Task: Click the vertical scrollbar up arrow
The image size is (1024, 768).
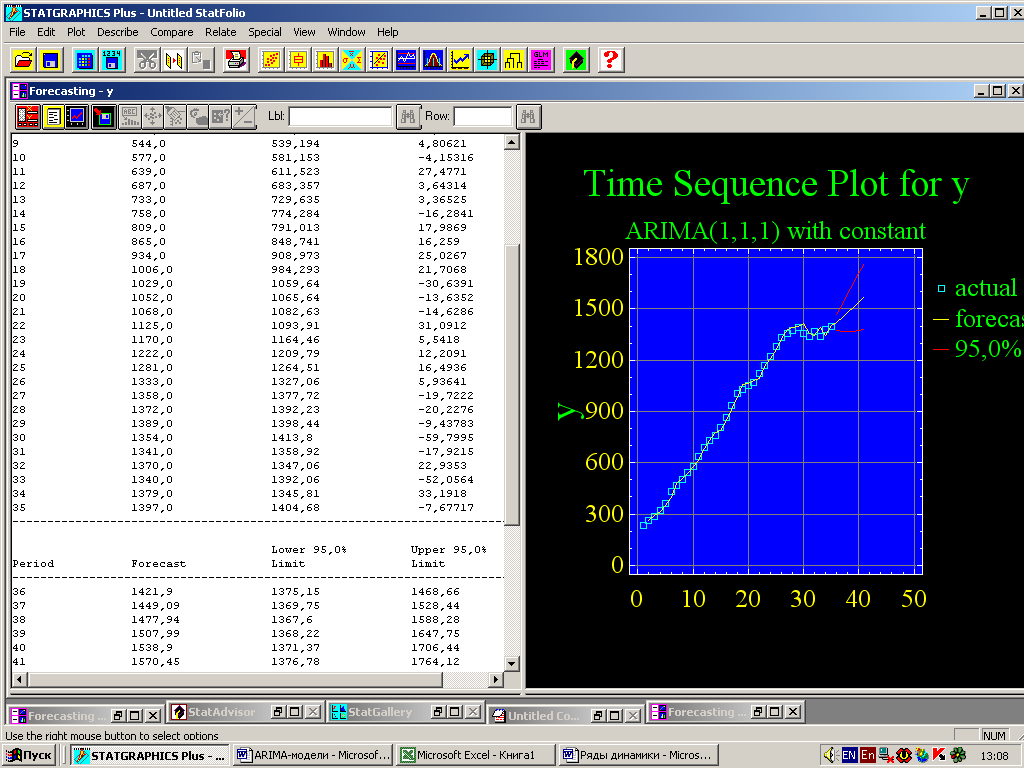Action: point(512,142)
